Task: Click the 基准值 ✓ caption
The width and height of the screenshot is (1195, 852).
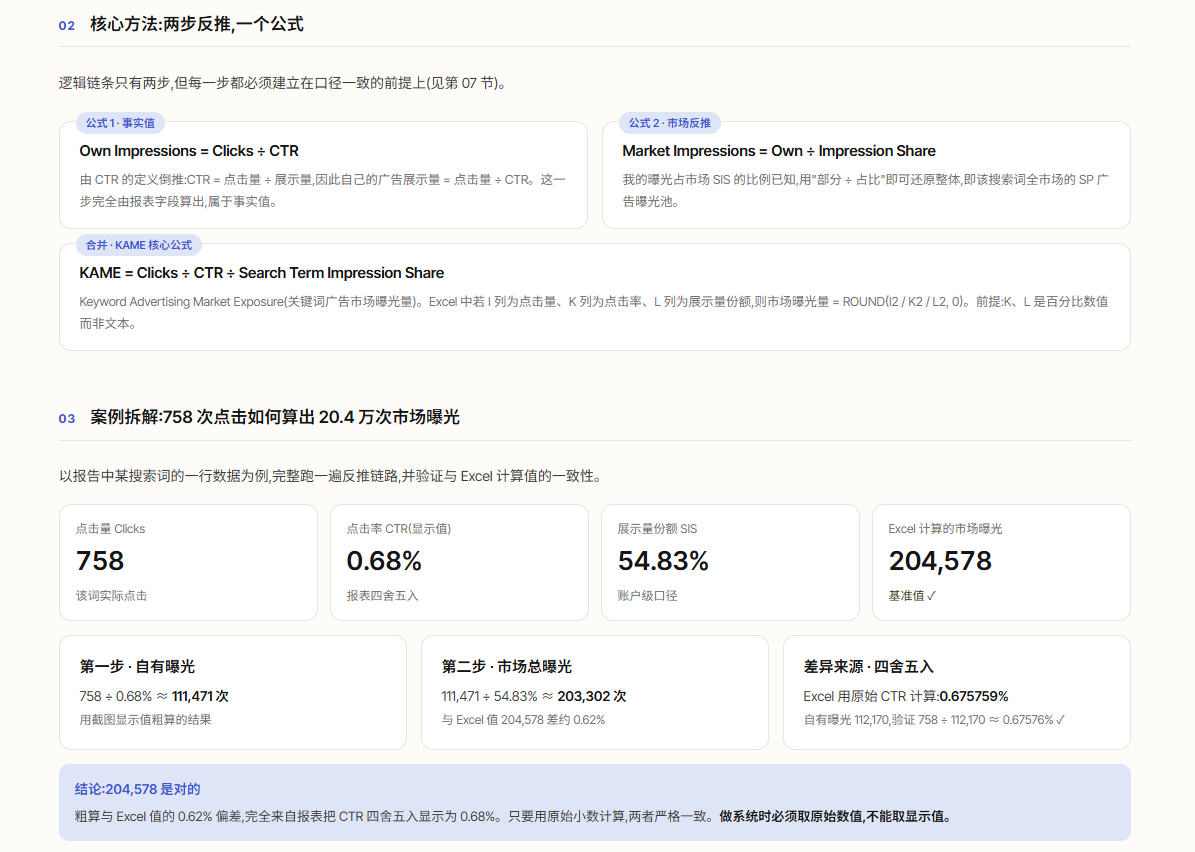Action: (912, 596)
